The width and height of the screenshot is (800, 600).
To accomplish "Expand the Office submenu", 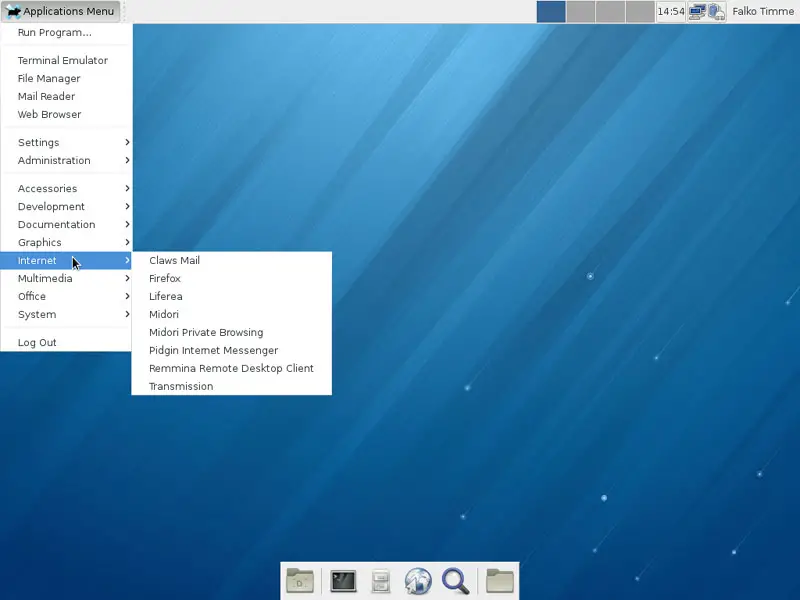I will coord(66,296).
